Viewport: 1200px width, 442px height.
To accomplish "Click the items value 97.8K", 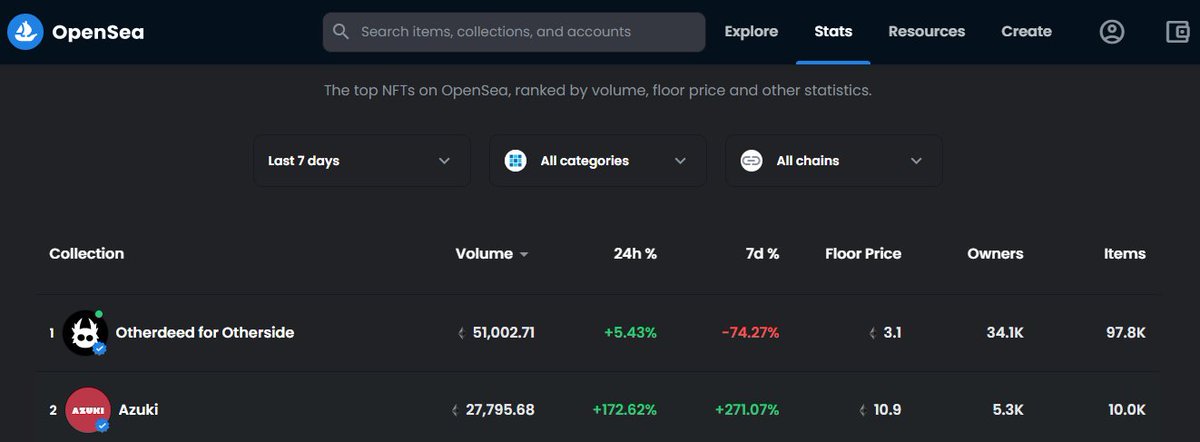I will tap(1126, 333).
